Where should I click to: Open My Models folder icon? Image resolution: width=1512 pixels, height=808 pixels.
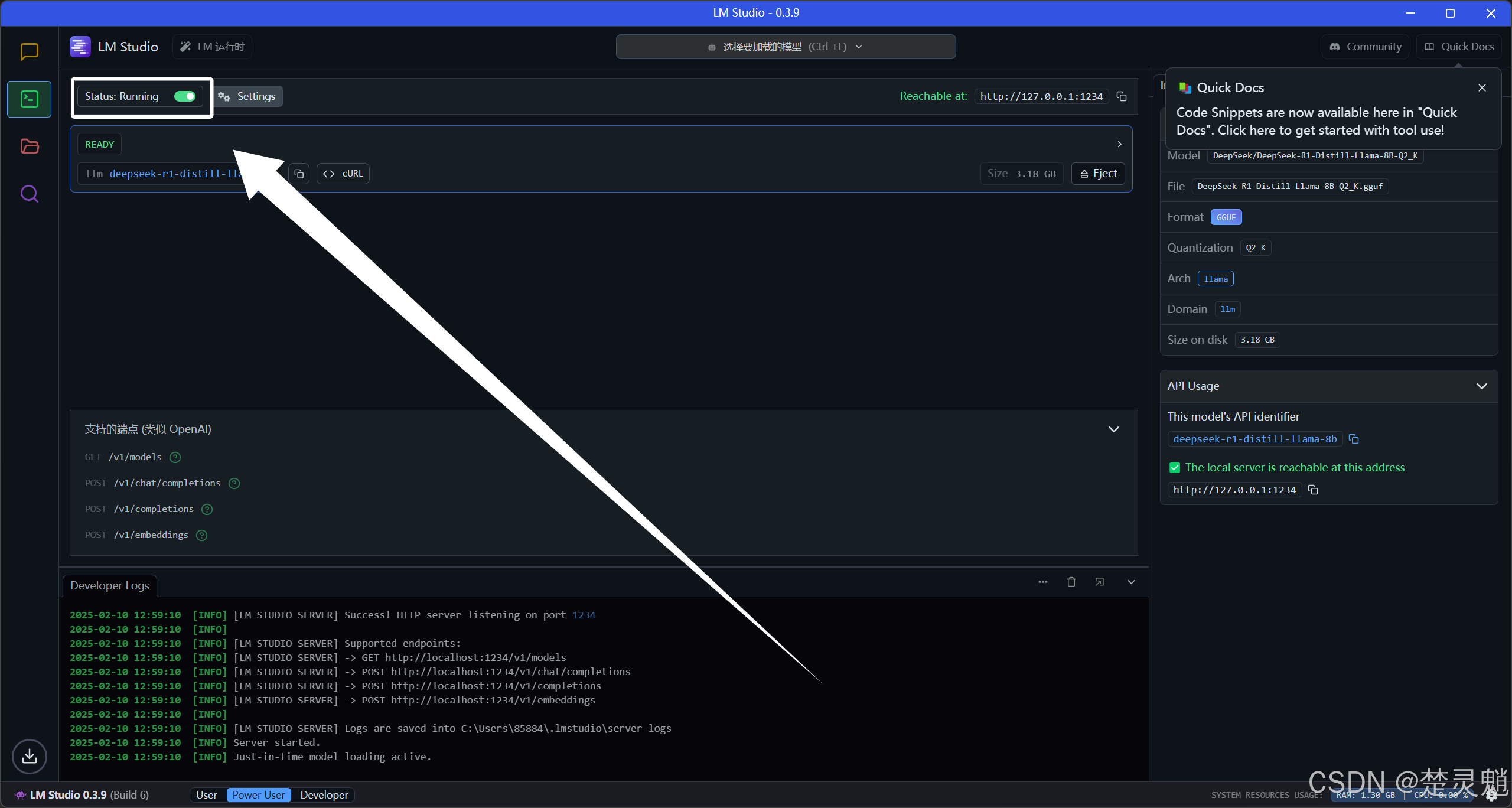[29, 146]
